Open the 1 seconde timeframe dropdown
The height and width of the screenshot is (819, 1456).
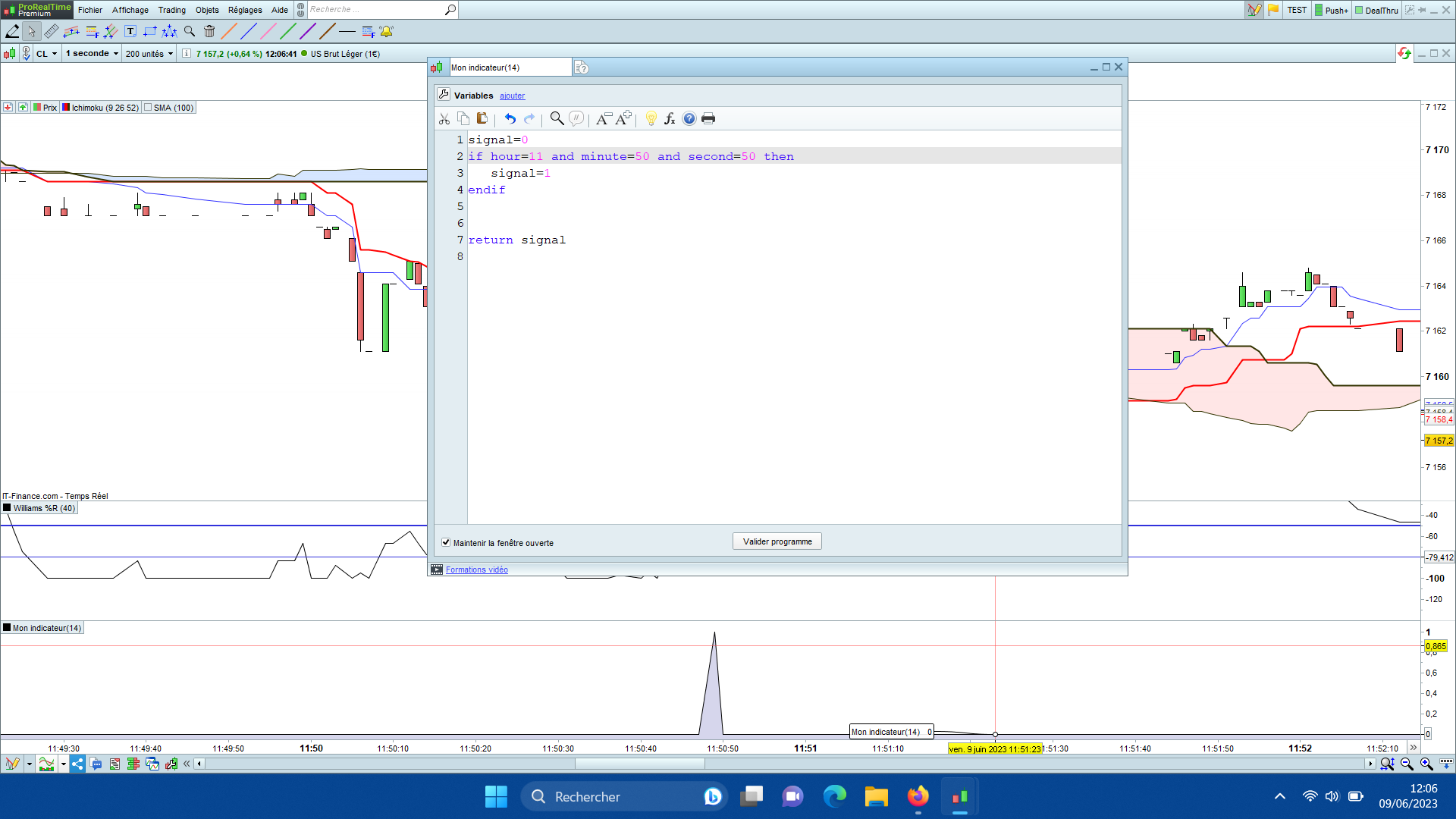pos(92,54)
